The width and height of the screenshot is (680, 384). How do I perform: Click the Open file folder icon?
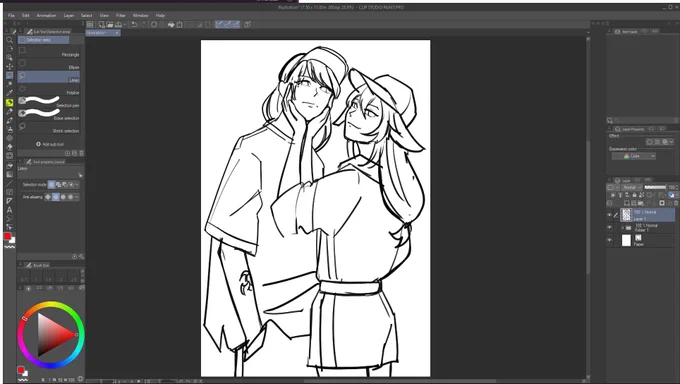(110, 25)
